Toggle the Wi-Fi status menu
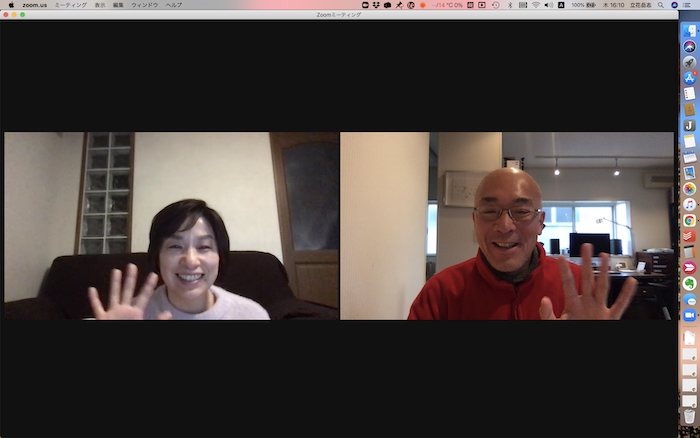700x438 pixels. [535, 5]
